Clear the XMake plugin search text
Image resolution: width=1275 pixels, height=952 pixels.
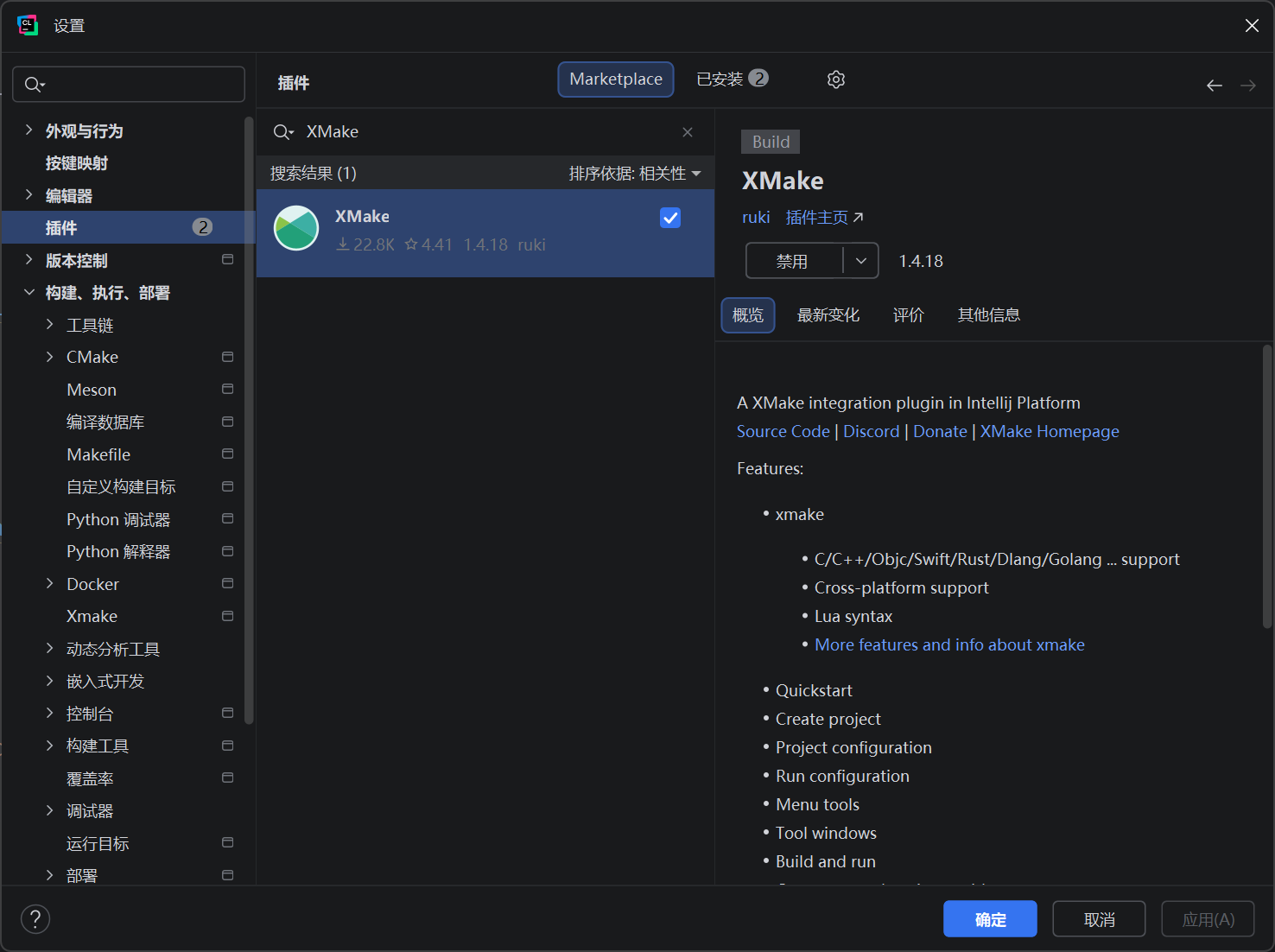(688, 132)
